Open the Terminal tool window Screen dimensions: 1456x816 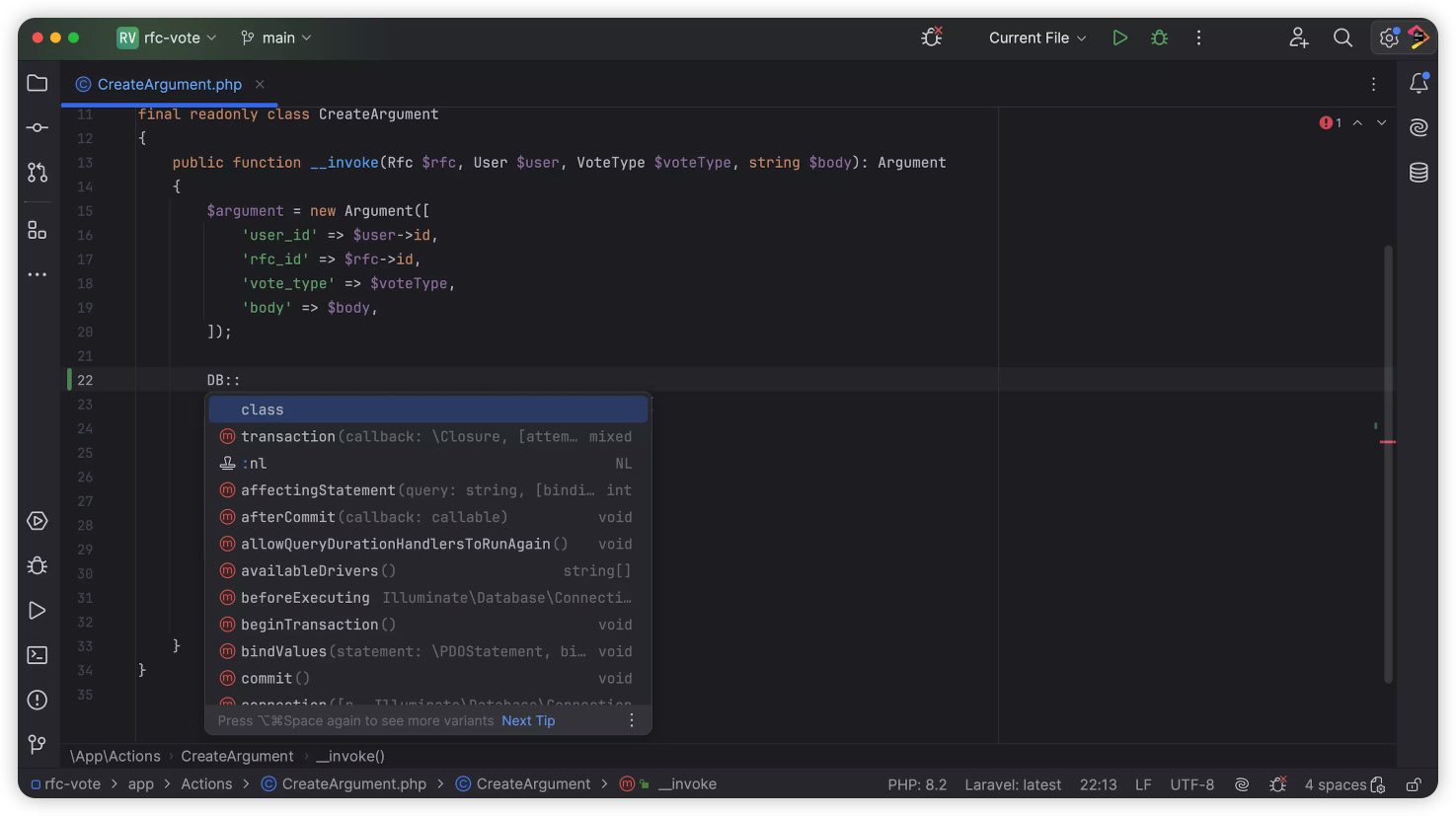click(x=38, y=655)
